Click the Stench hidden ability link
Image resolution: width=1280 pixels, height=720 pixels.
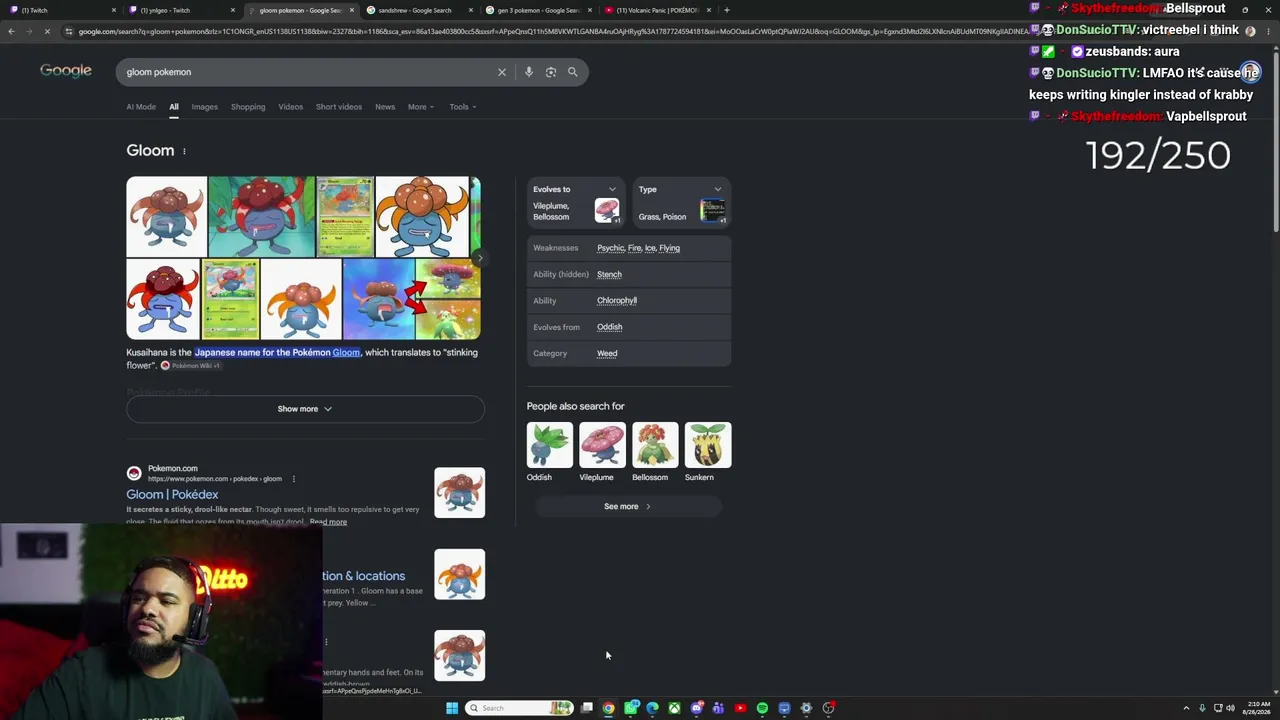pos(609,274)
